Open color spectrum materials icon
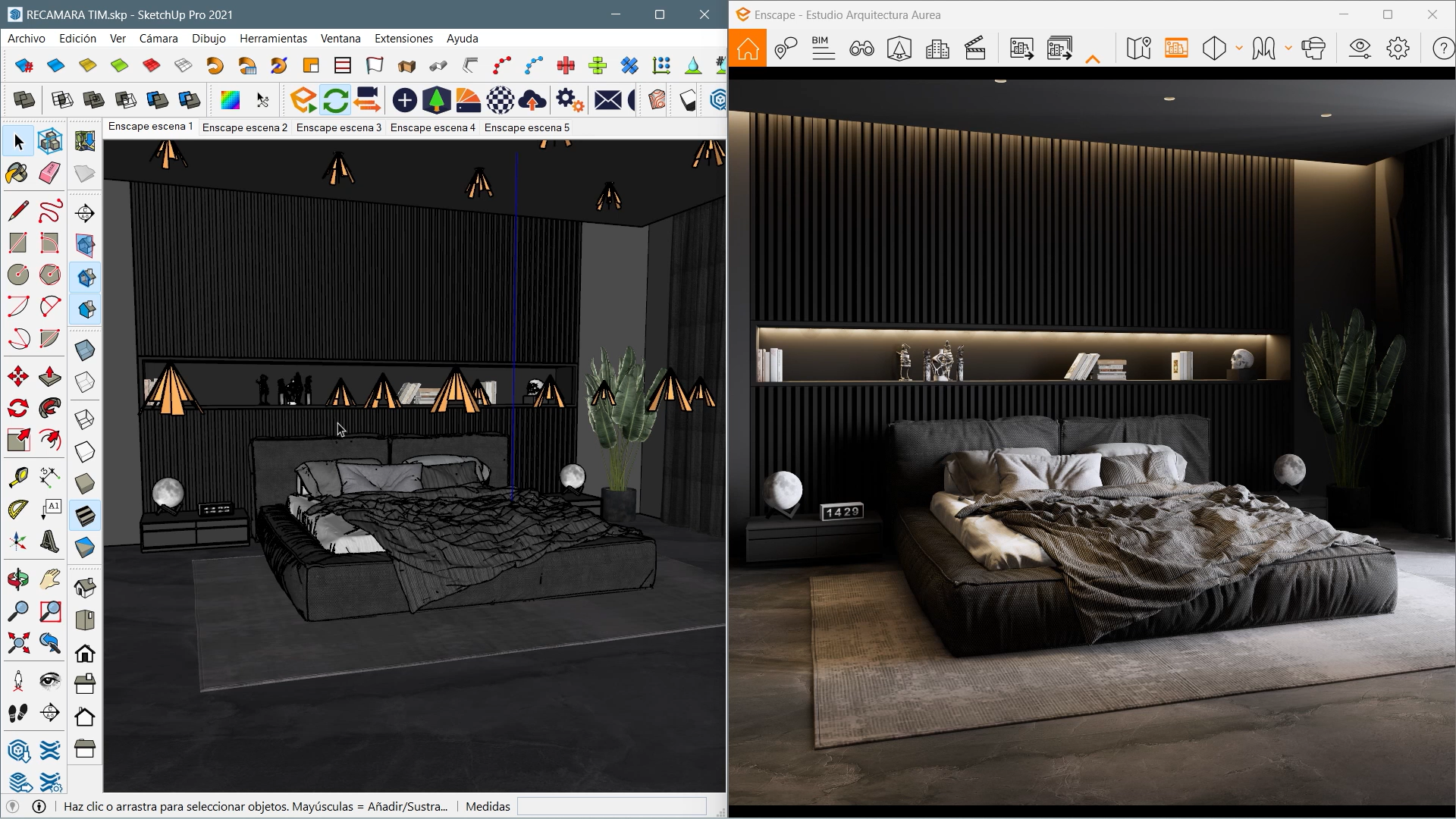Screen dimensions: 1456x819 230,100
